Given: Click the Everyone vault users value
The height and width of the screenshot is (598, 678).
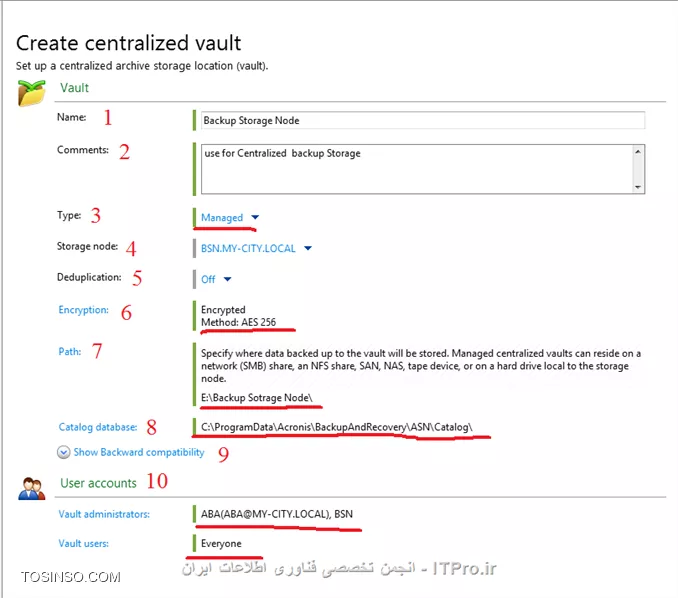Looking at the screenshot, I should point(221,544).
